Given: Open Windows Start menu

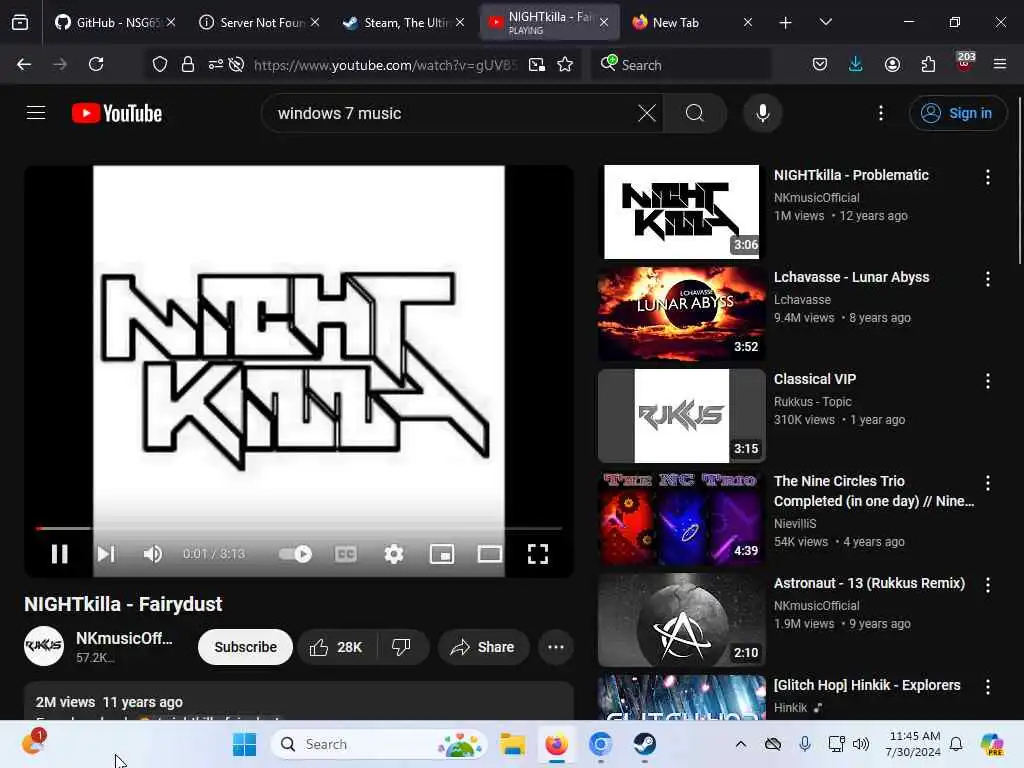Looking at the screenshot, I should tap(245, 744).
